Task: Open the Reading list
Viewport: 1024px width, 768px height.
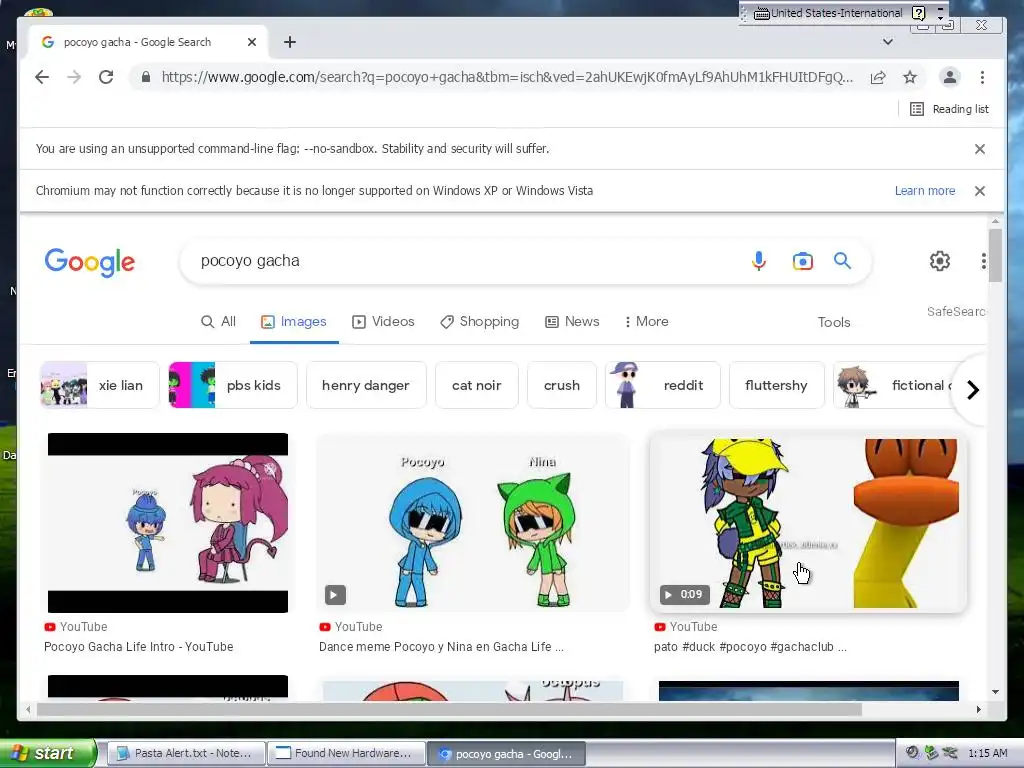Action: click(950, 109)
